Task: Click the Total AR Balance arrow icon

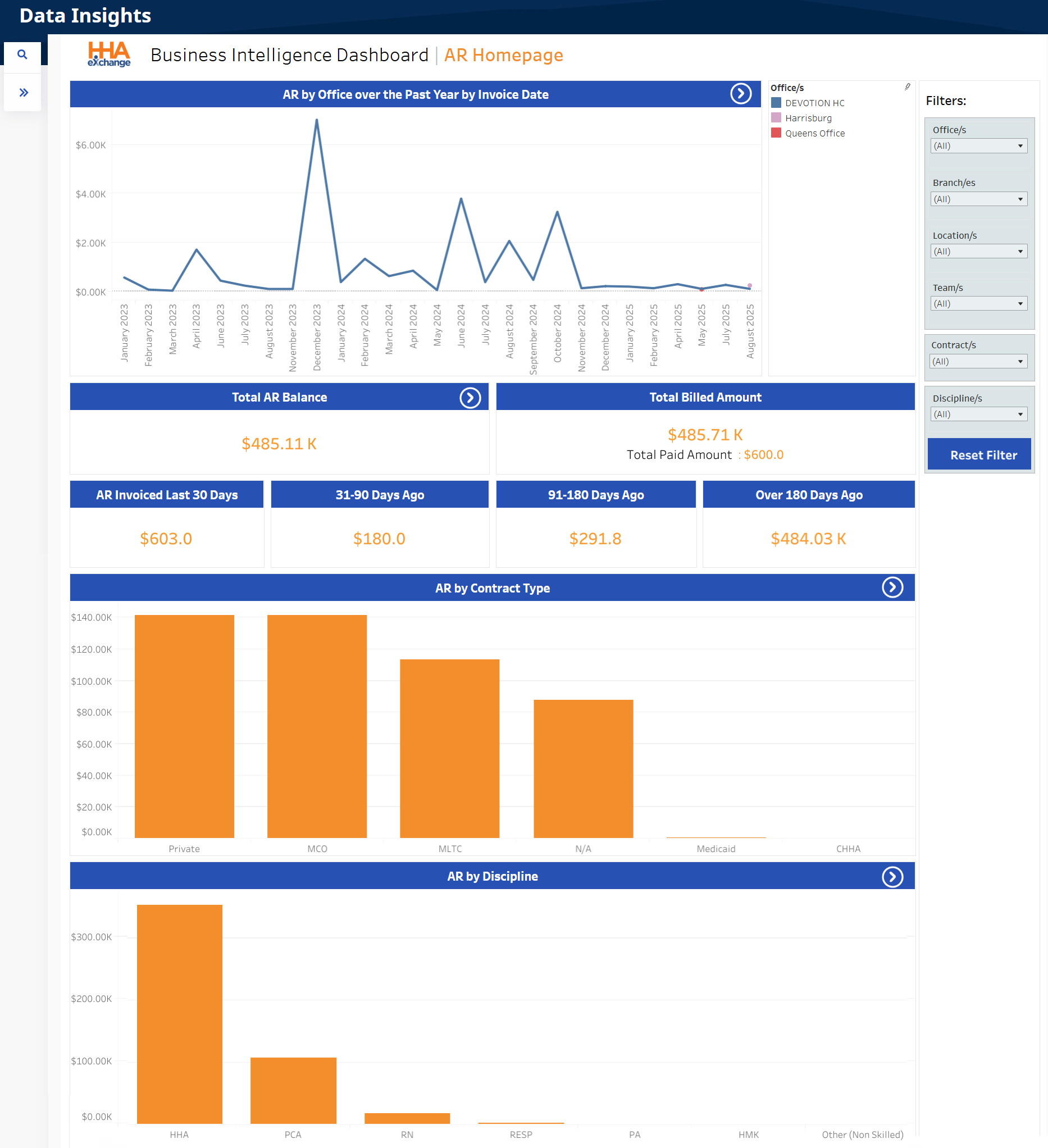Action: coord(470,398)
